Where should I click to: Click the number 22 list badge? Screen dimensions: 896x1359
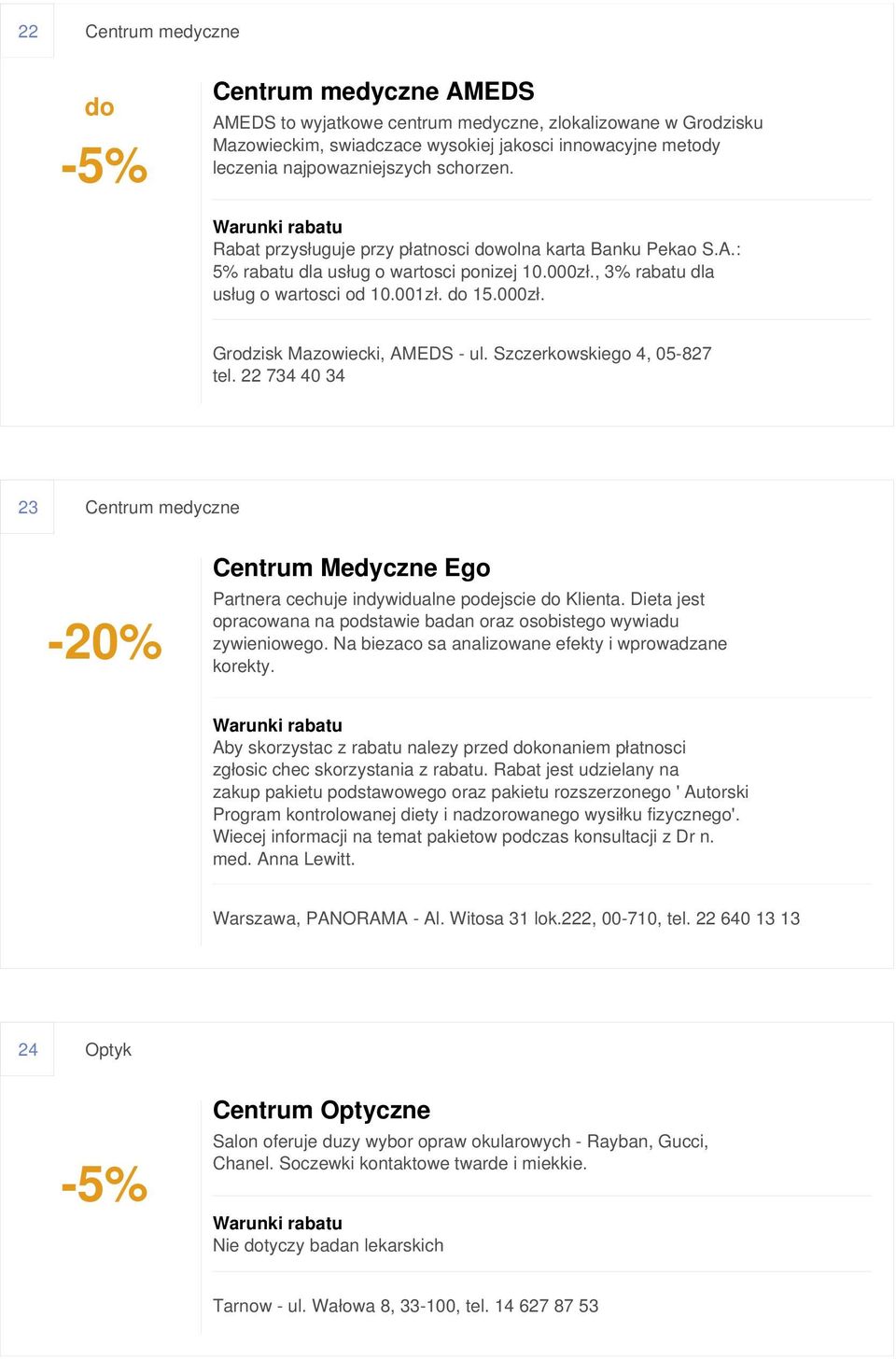28,31
